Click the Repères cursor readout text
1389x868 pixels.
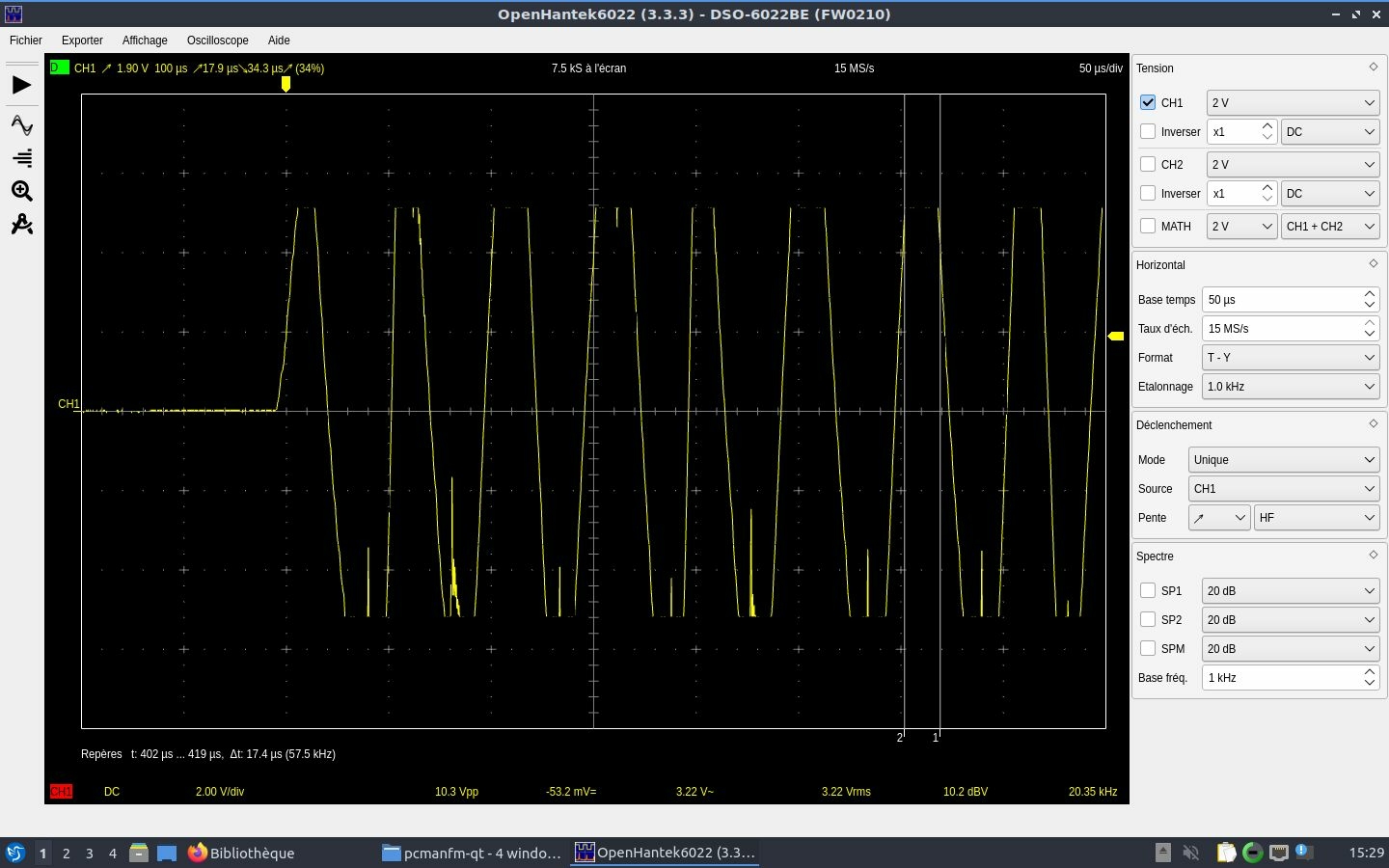point(208,754)
